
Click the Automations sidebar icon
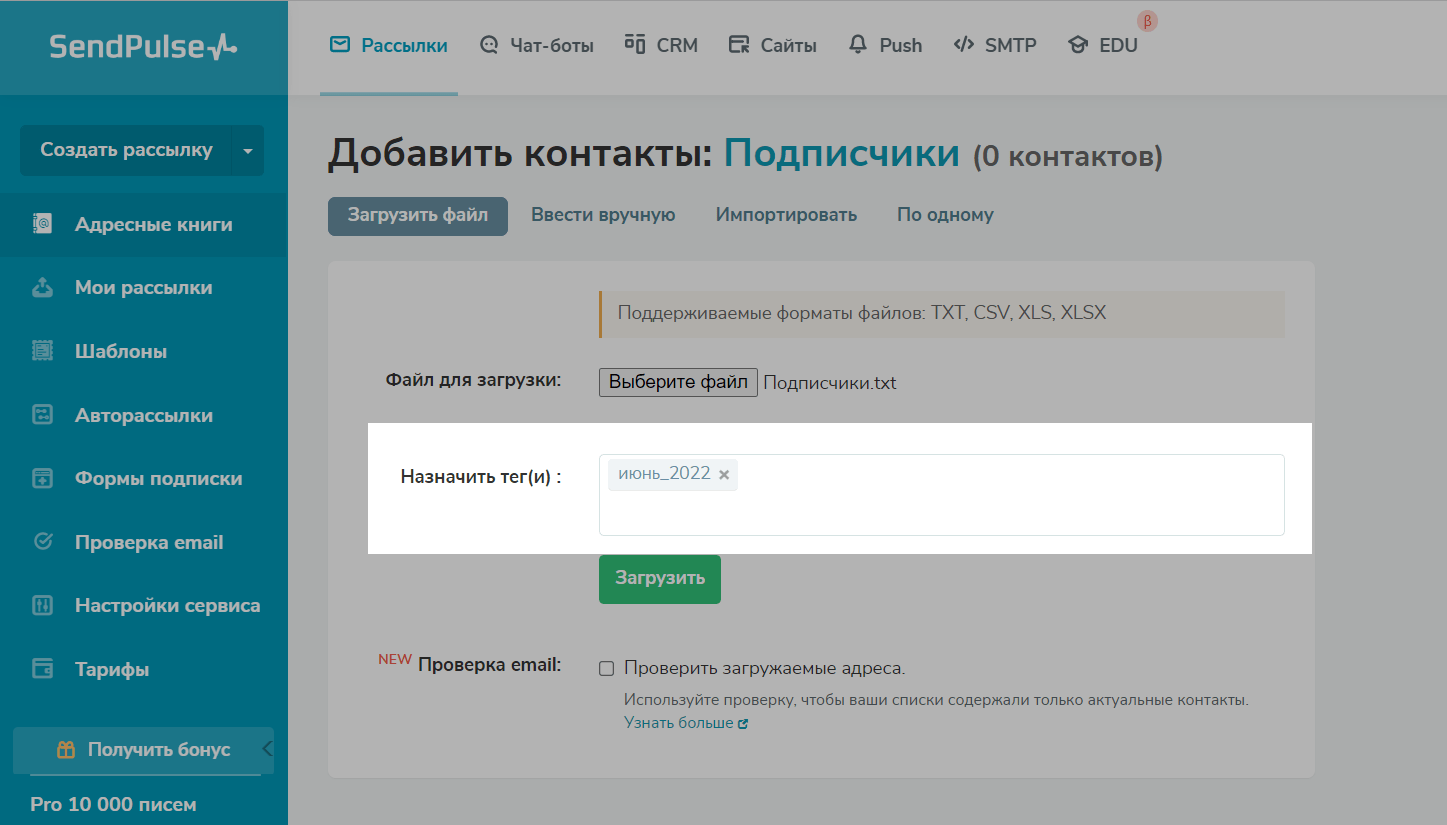[42, 415]
